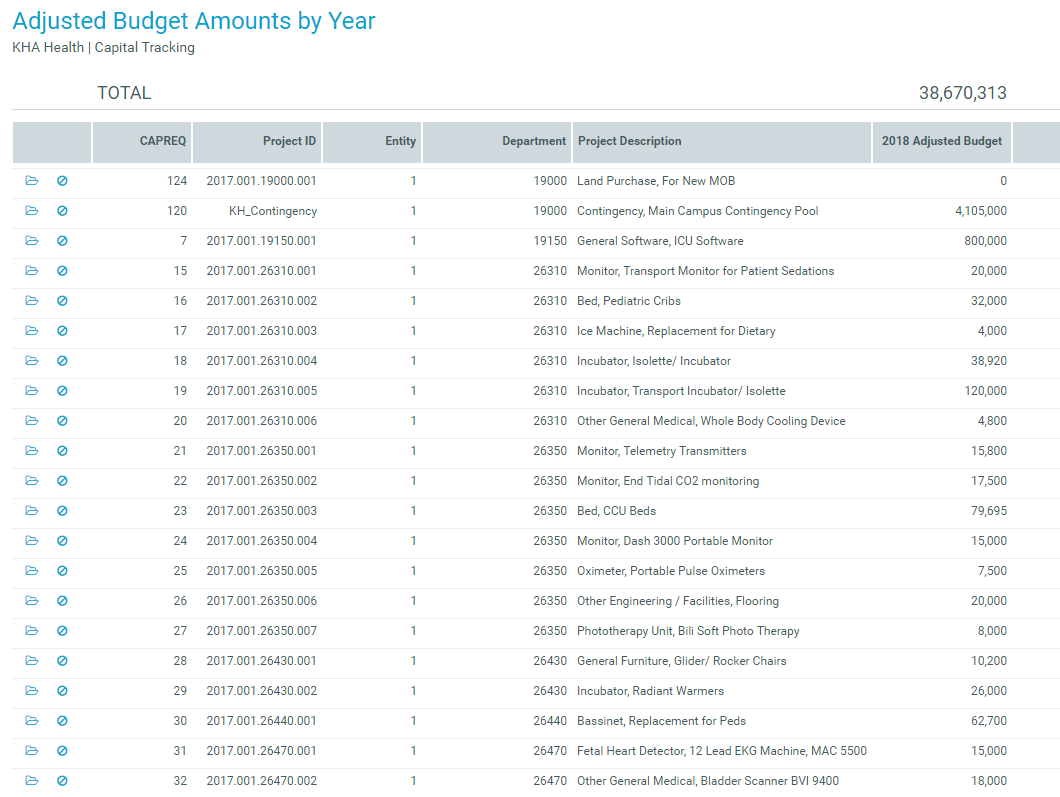Select Fetal Heart Detector description cell
Image resolution: width=1060 pixels, height=797 pixels.
point(721,750)
